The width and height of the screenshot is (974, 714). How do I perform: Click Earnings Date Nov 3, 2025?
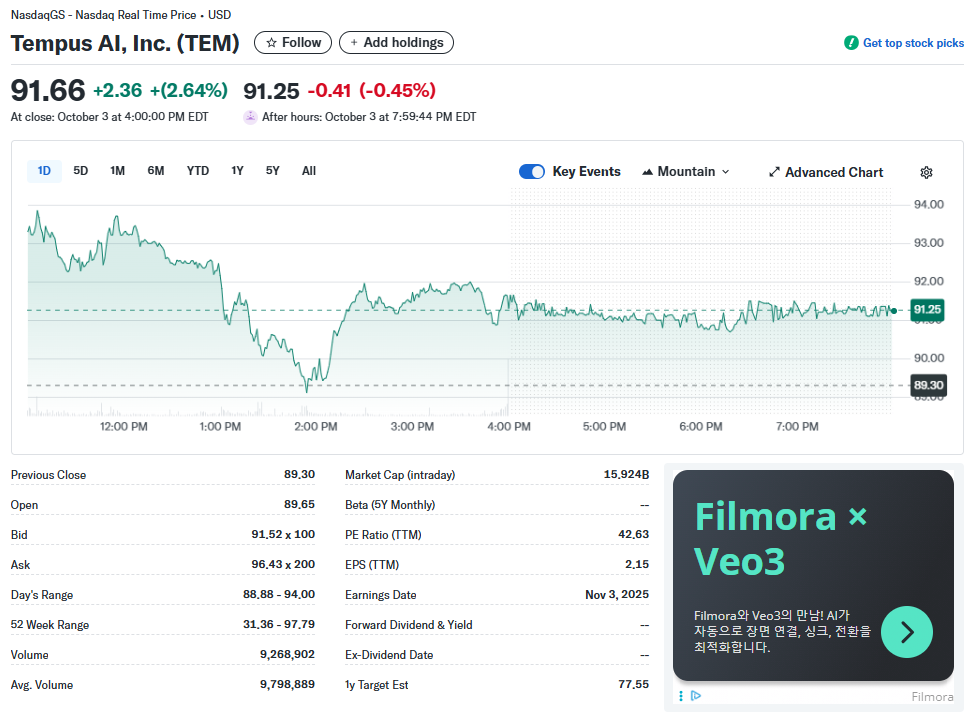pyautogui.click(x=617, y=594)
